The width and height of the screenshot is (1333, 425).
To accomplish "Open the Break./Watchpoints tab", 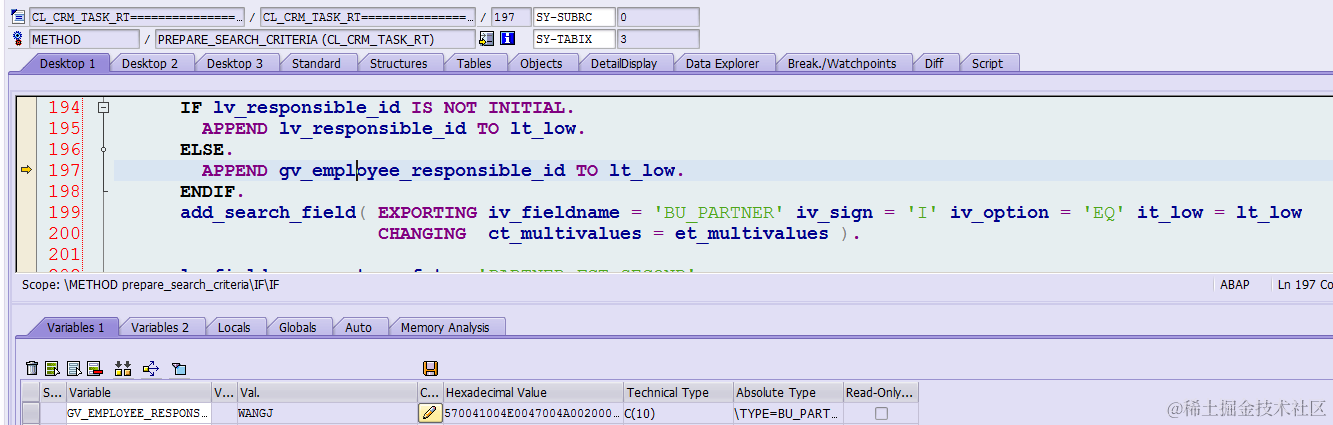I will [842, 63].
